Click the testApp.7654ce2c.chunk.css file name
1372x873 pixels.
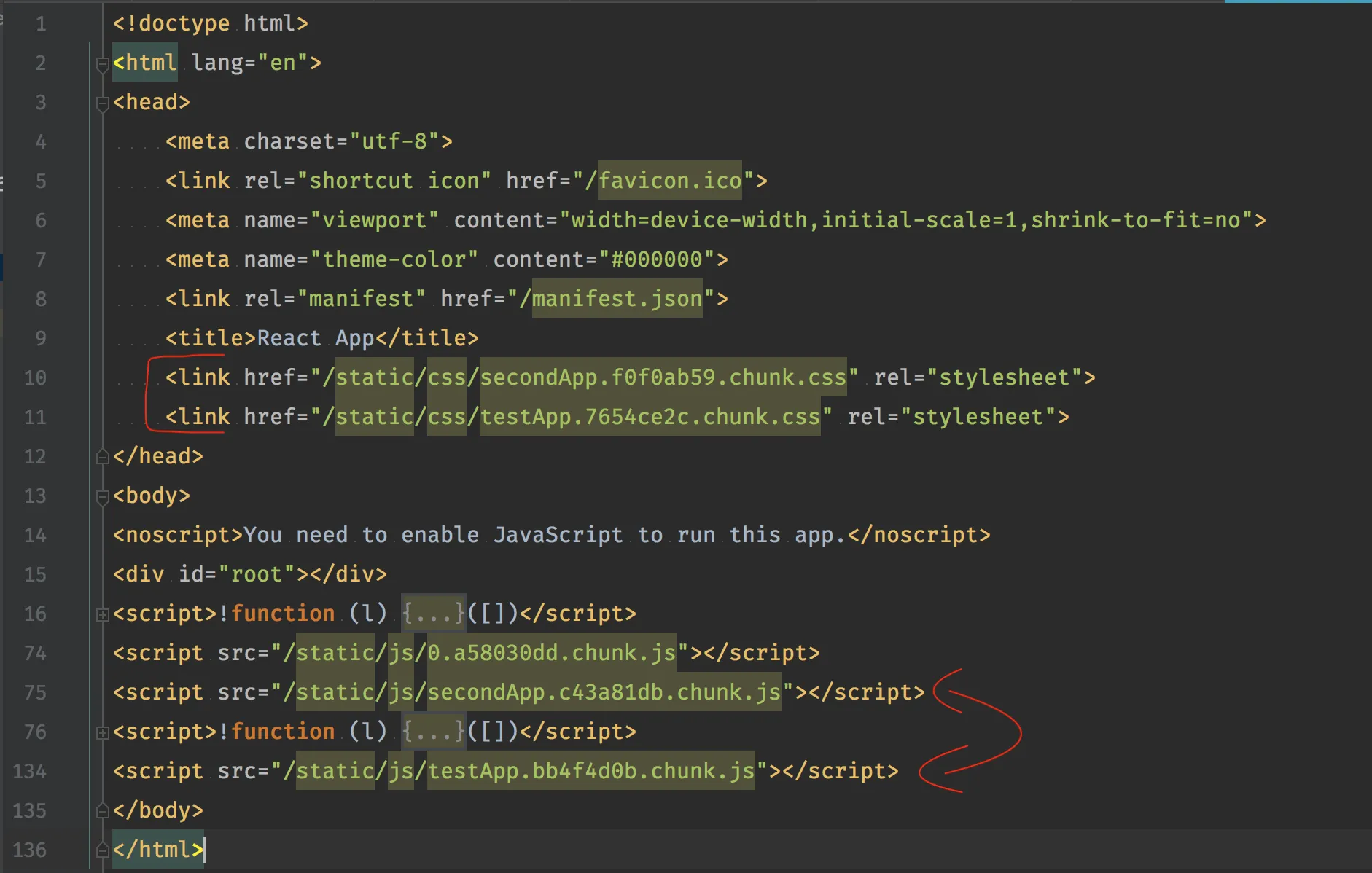point(650,417)
